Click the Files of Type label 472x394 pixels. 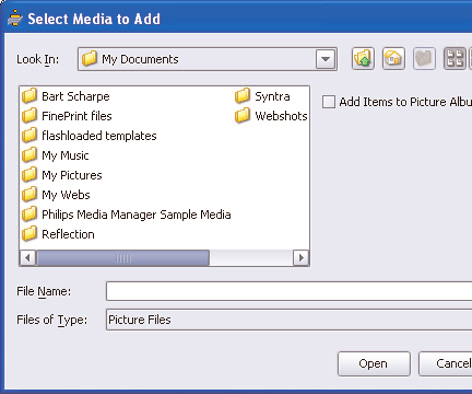coord(52,320)
